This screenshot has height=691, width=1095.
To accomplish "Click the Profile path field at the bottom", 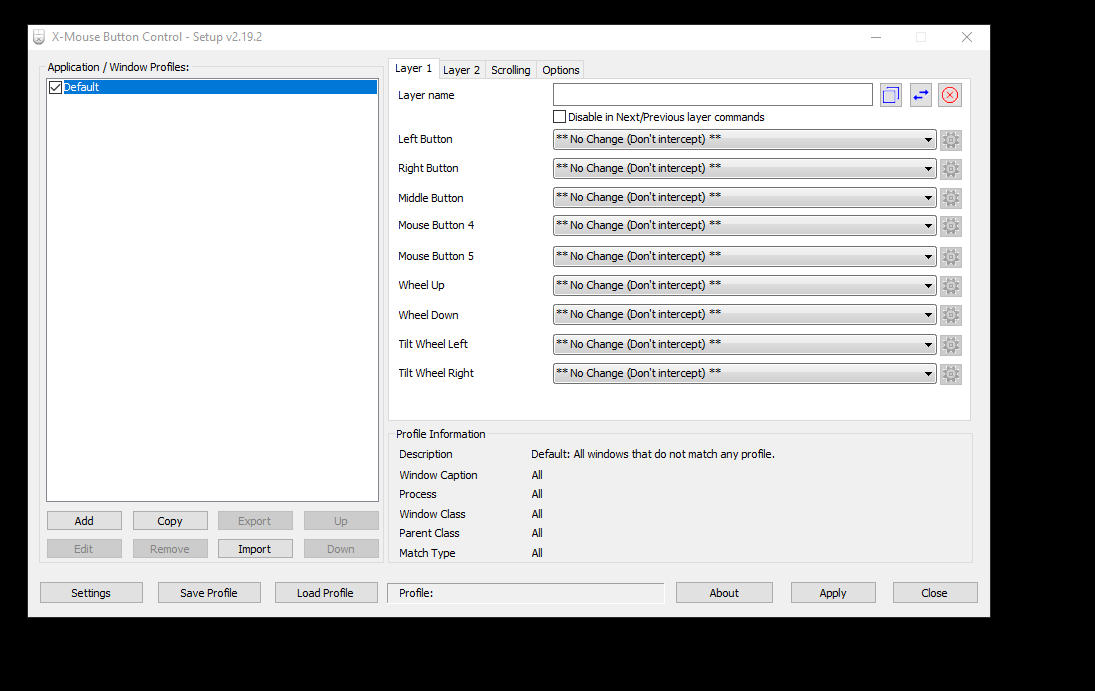I will (x=525, y=593).
